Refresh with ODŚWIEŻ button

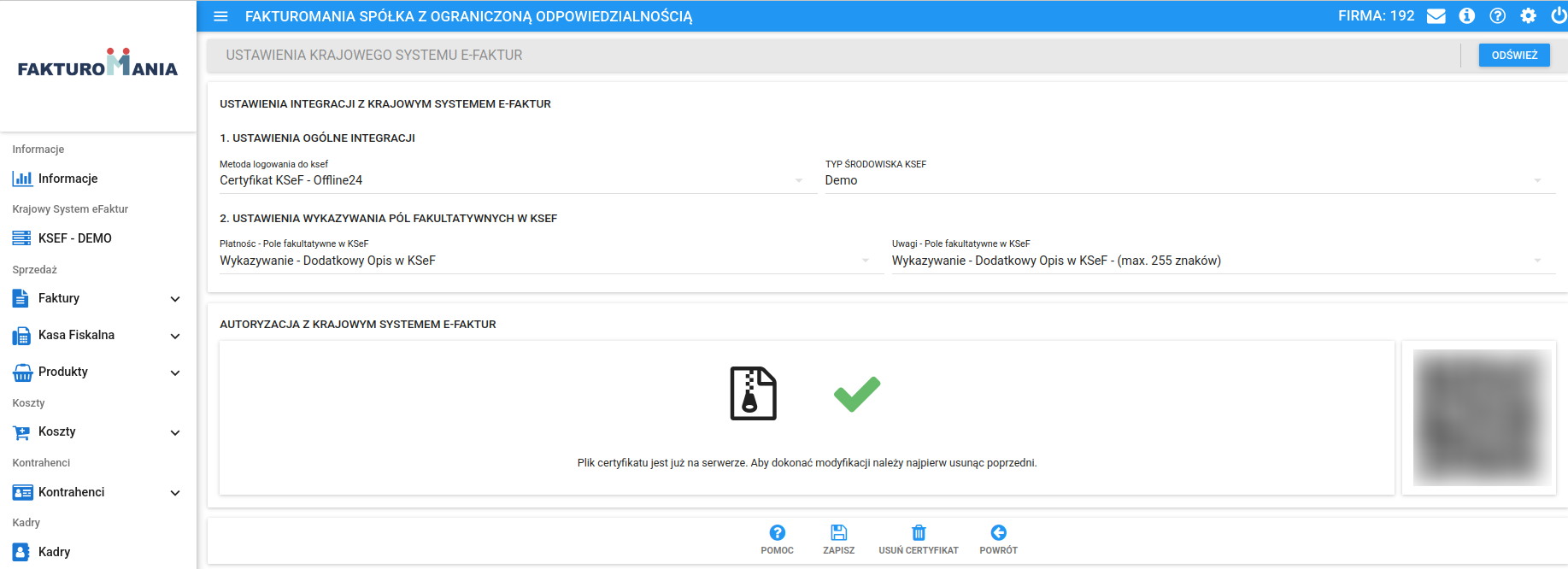click(1514, 55)
